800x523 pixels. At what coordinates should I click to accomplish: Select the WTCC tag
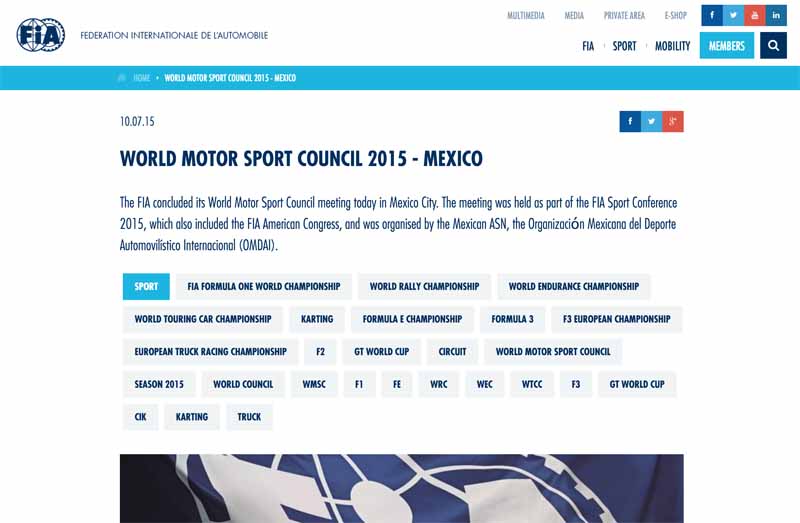tap(532, 384)
